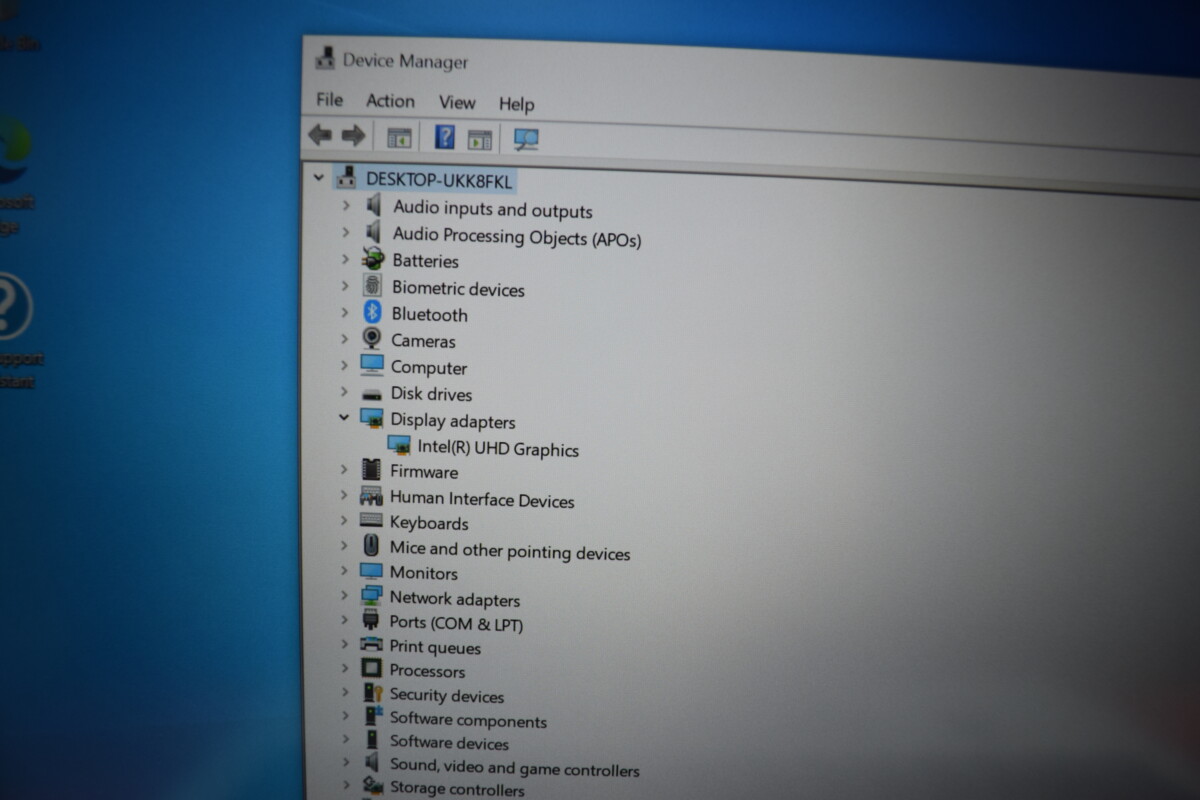Click the blue Help toolbar icon
This screenshot has height=800, width=1200.
pyautogui.click(x=445, y=137)
